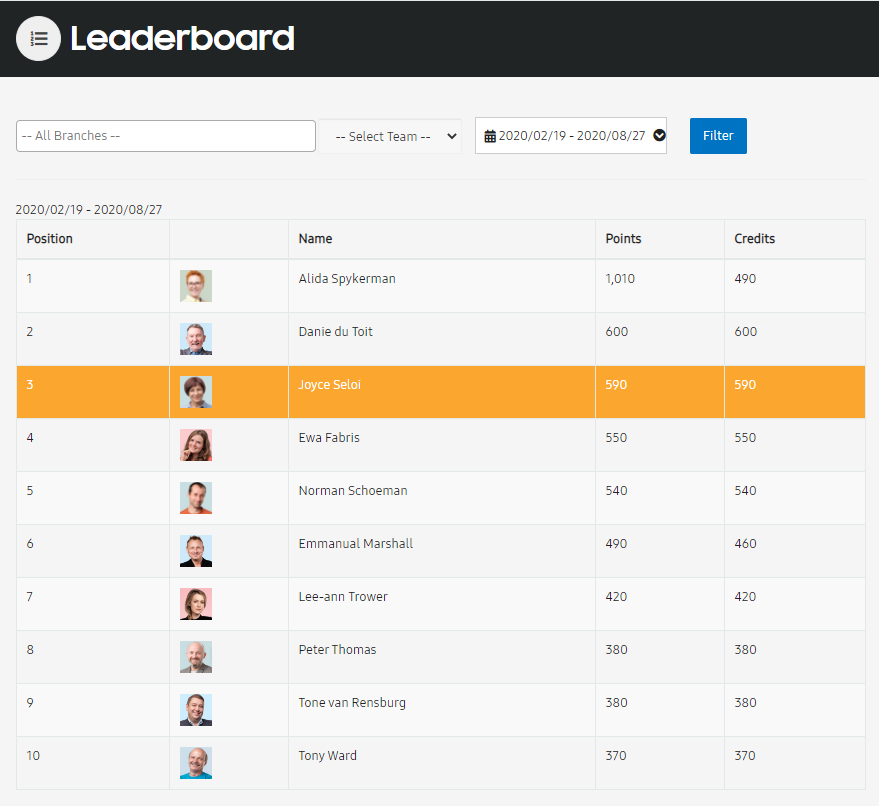
Task: Open the Select Team dropdown
Action: (x=390, y=136)
